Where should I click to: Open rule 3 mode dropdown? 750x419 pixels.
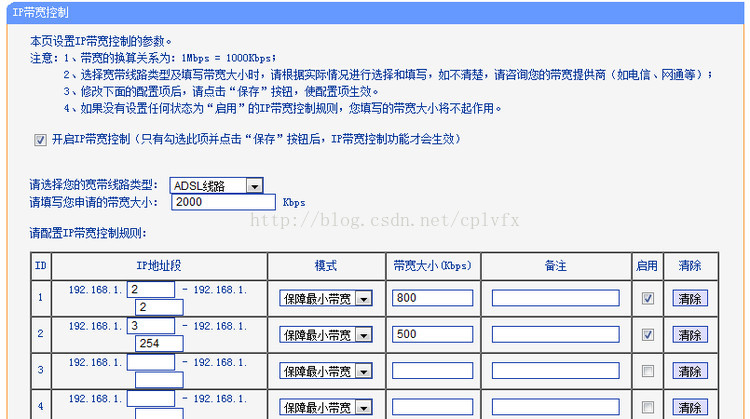tap(326, 371)
